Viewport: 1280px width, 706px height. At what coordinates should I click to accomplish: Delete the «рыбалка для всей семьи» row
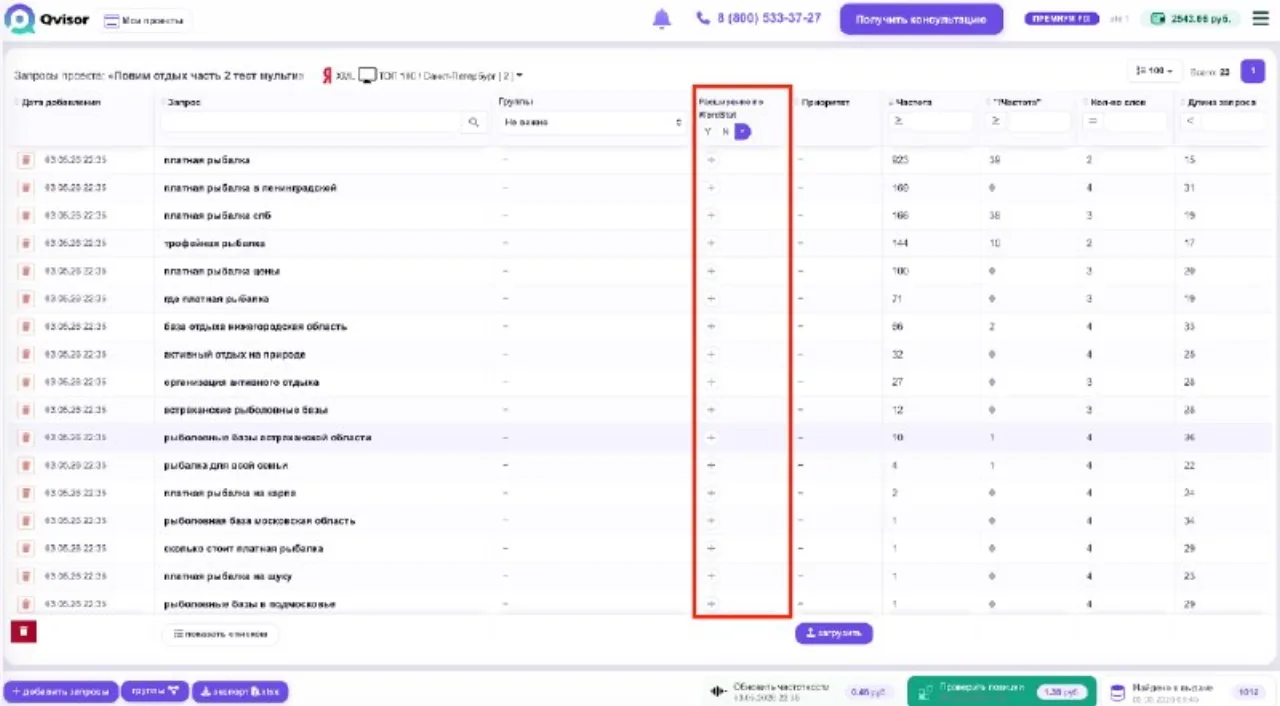(26, 465)
